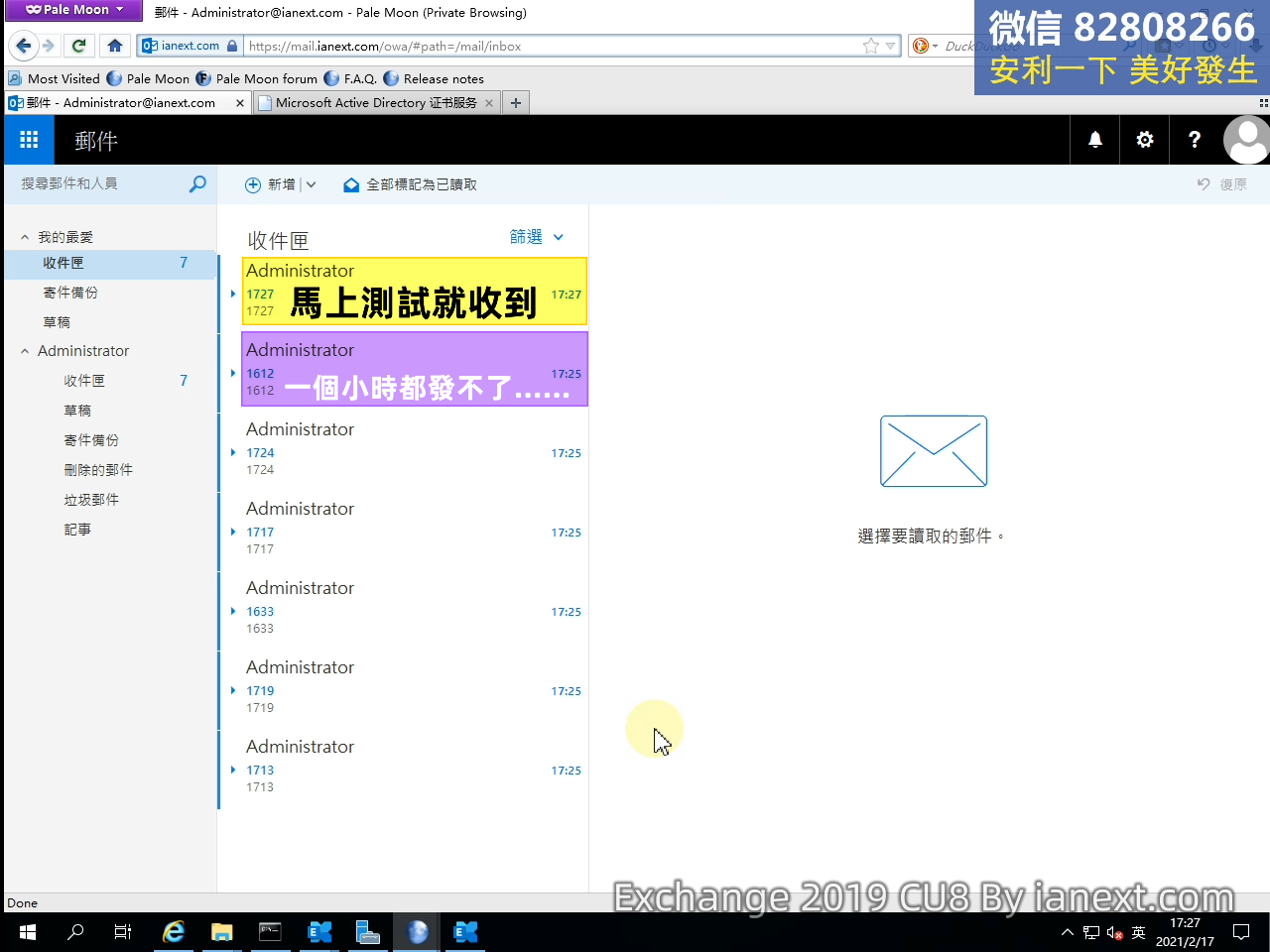Viewport: 1270px width, 952px height.
Task: Open action center notification icon
Action: point(1241,932)
